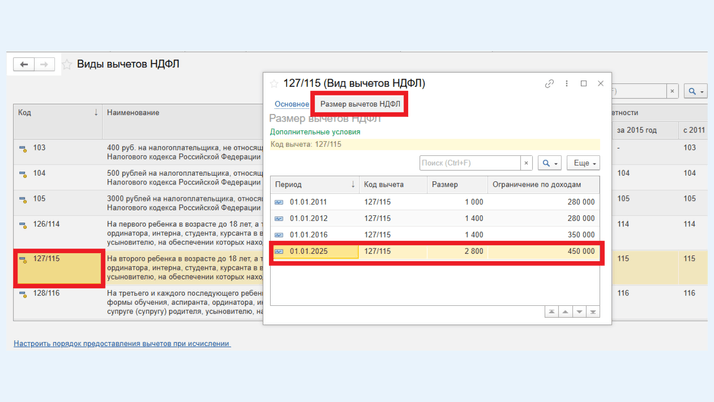Click in the Поиск (Ctrl+F) field
This screenshot has height=402, width=714.
pyautogui.click(x=468, y=163)
